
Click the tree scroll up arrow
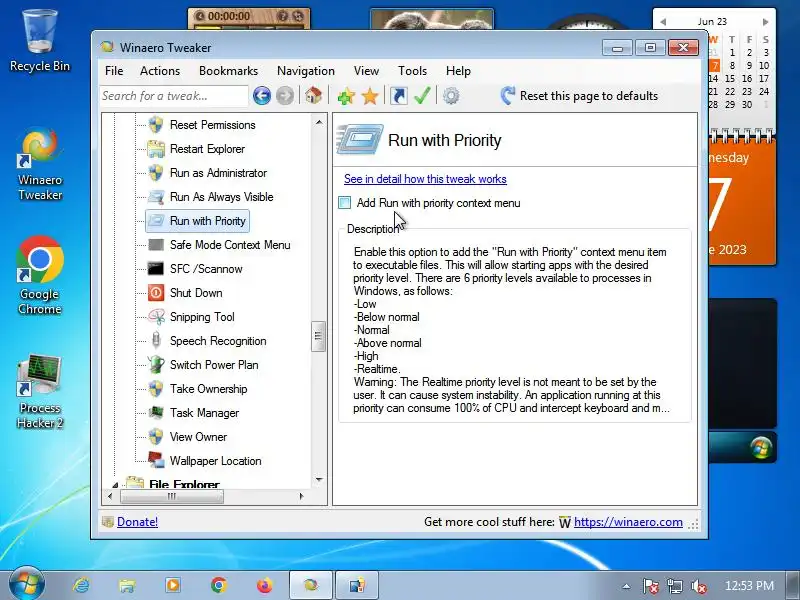click(x=319, y=122)
